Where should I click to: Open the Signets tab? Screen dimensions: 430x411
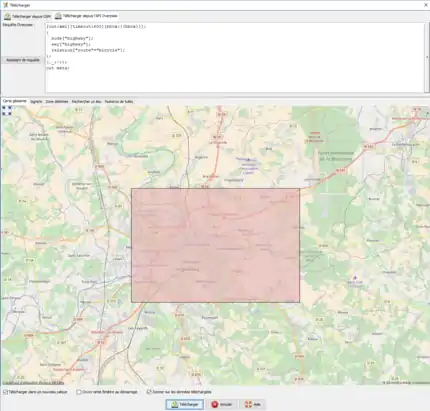(x=36, y=101)
